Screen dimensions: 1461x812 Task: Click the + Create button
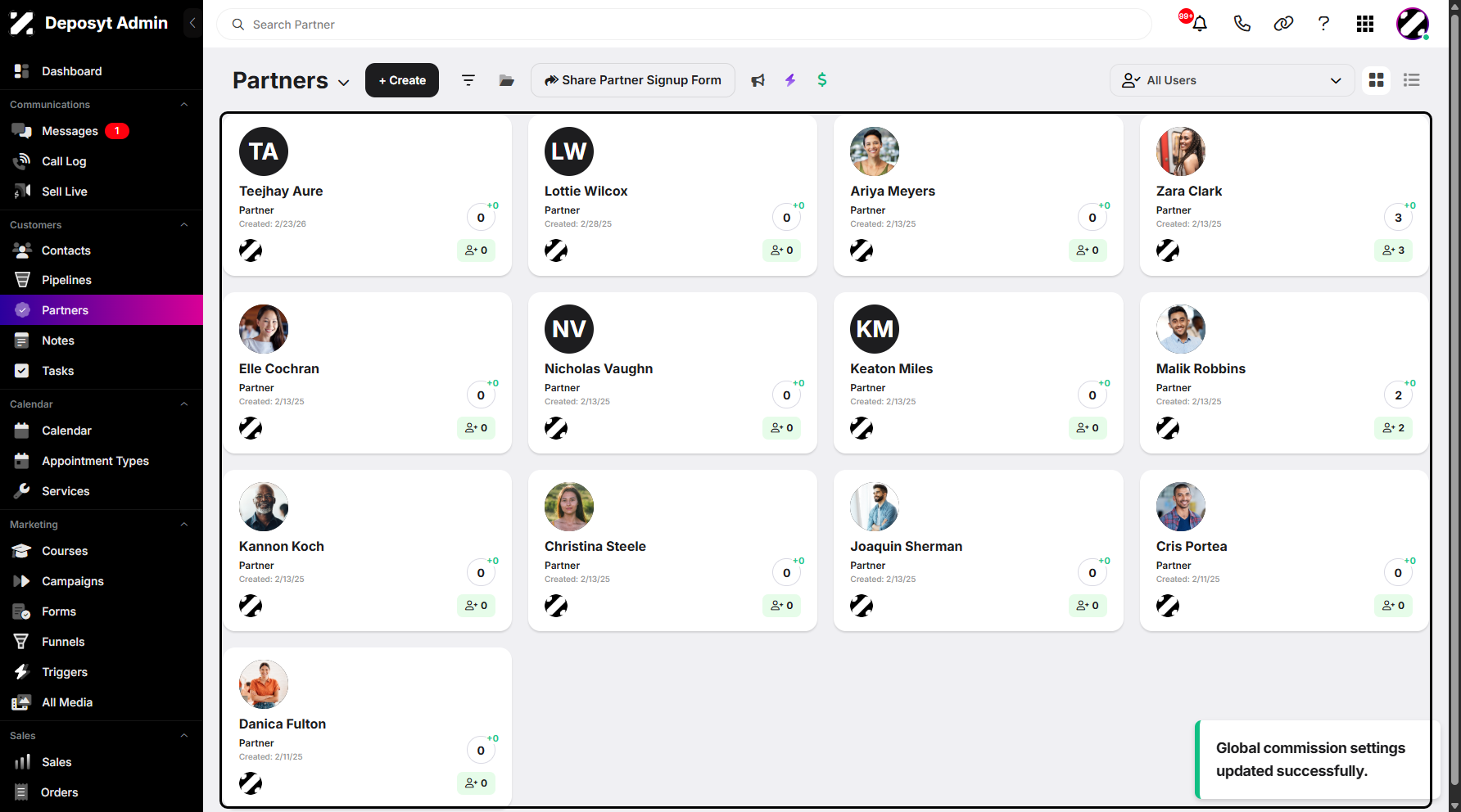(x=402, y=80)
